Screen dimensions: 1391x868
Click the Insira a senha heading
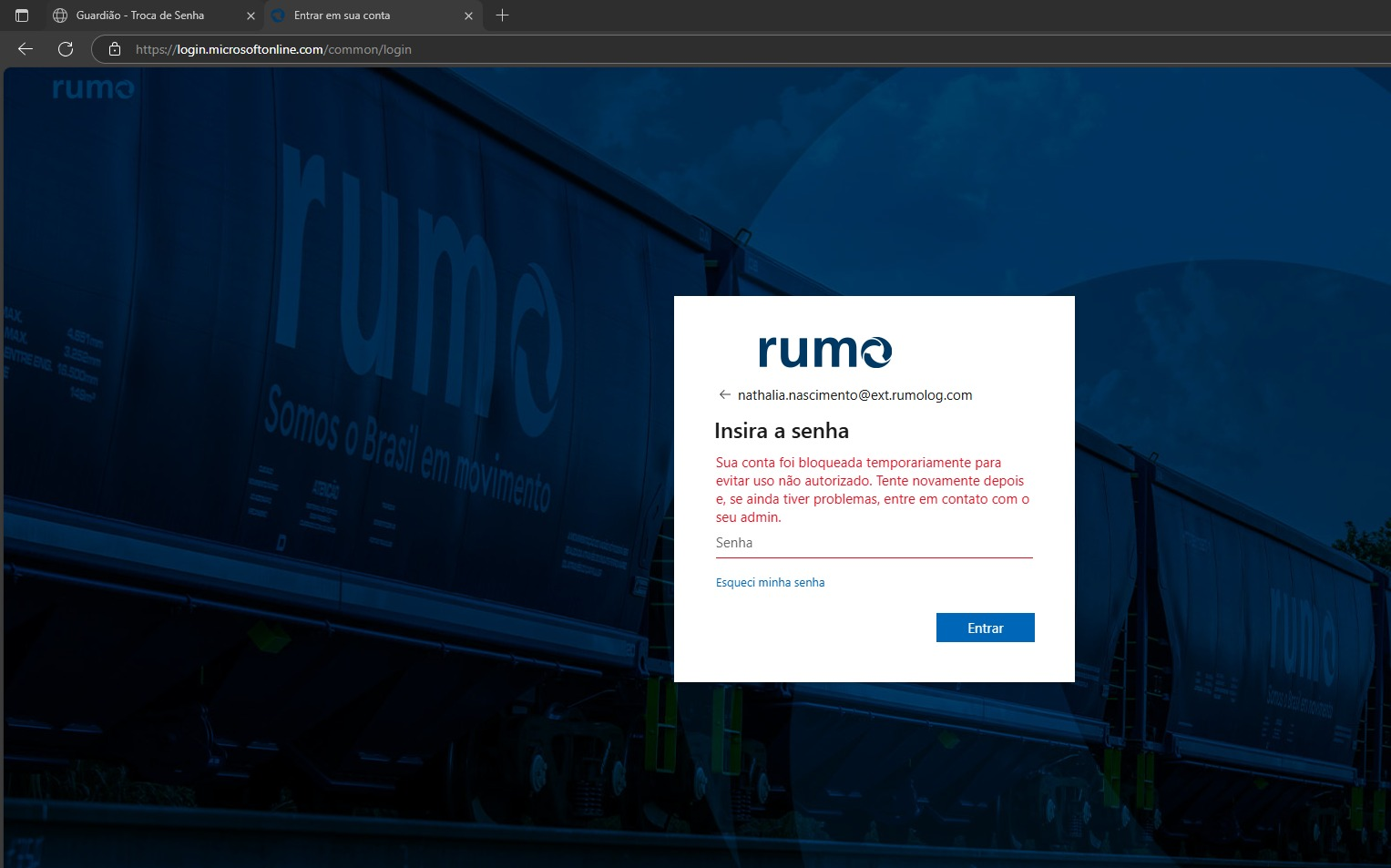(782, 431)
